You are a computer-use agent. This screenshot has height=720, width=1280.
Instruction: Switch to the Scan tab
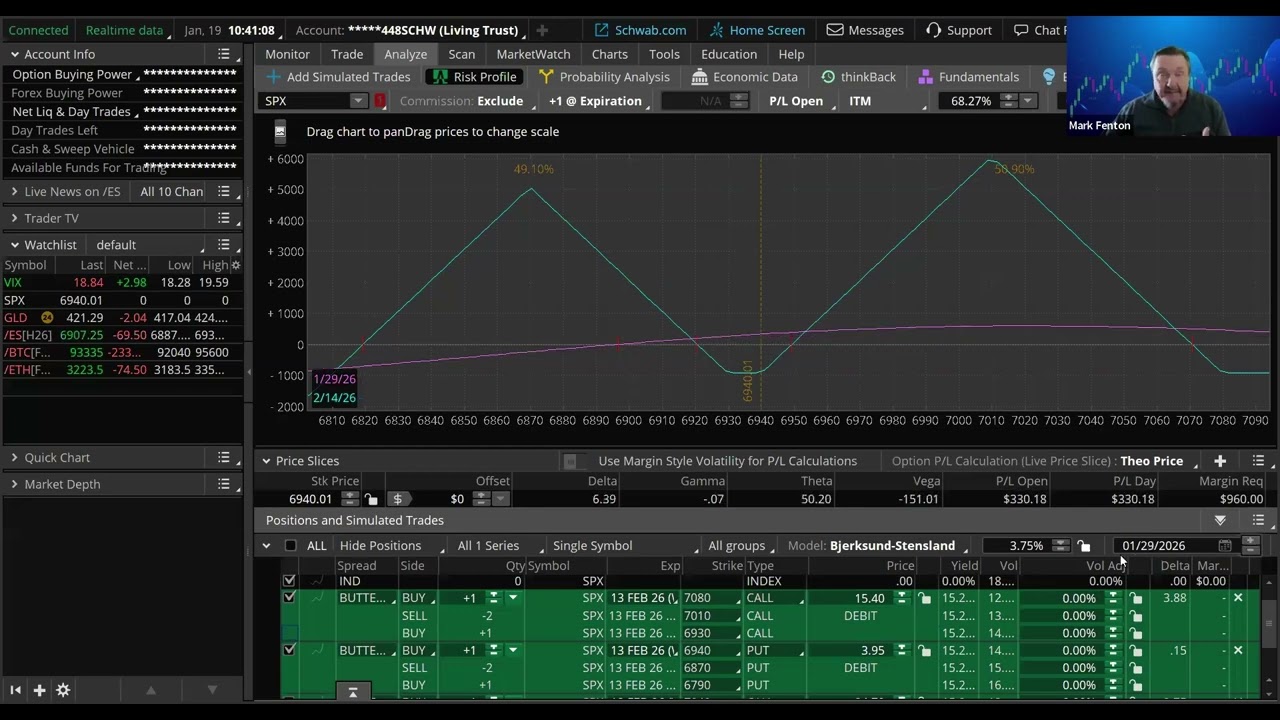462,54
